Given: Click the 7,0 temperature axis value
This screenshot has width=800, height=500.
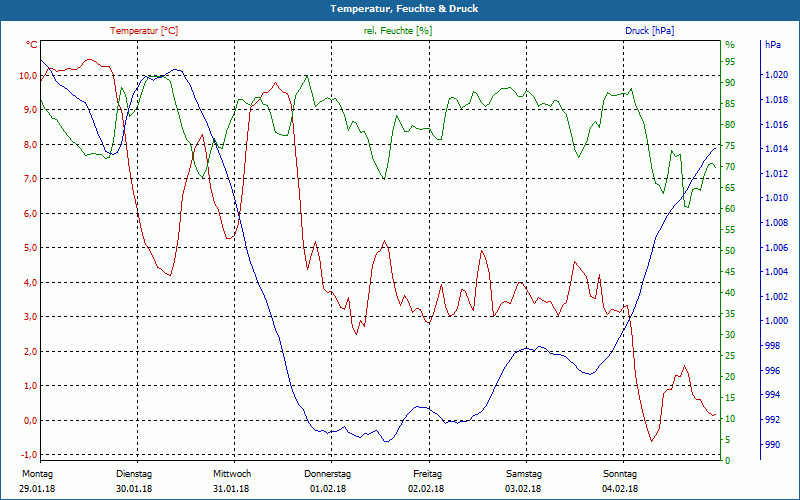Looking at the screenshot, I should [x=30, y=179].
